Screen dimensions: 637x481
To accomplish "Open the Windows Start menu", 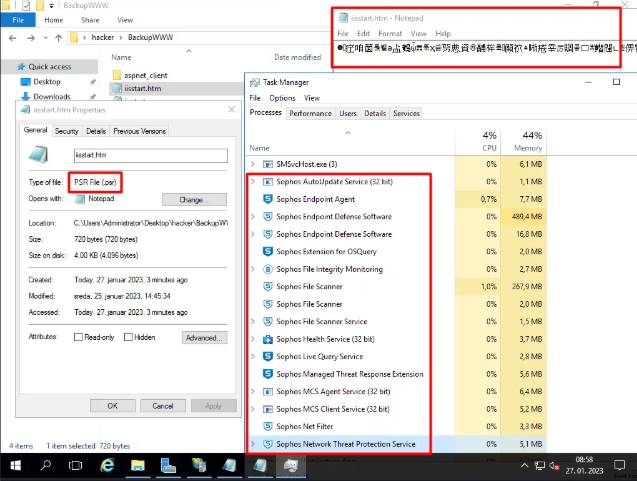I will coord(15,466).
